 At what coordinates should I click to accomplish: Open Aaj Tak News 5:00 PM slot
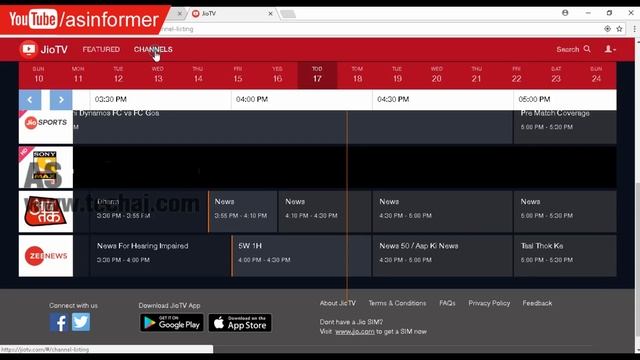[565, 211]
